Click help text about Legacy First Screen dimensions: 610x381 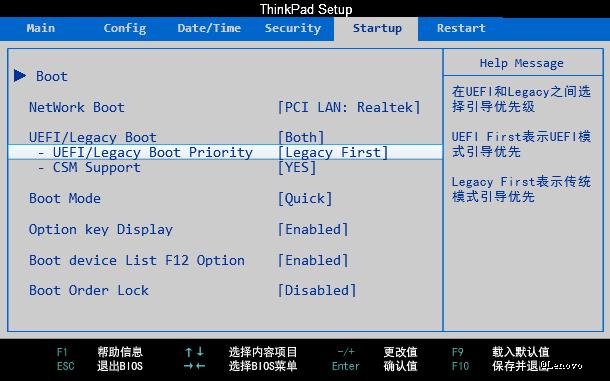pos(521,189)
